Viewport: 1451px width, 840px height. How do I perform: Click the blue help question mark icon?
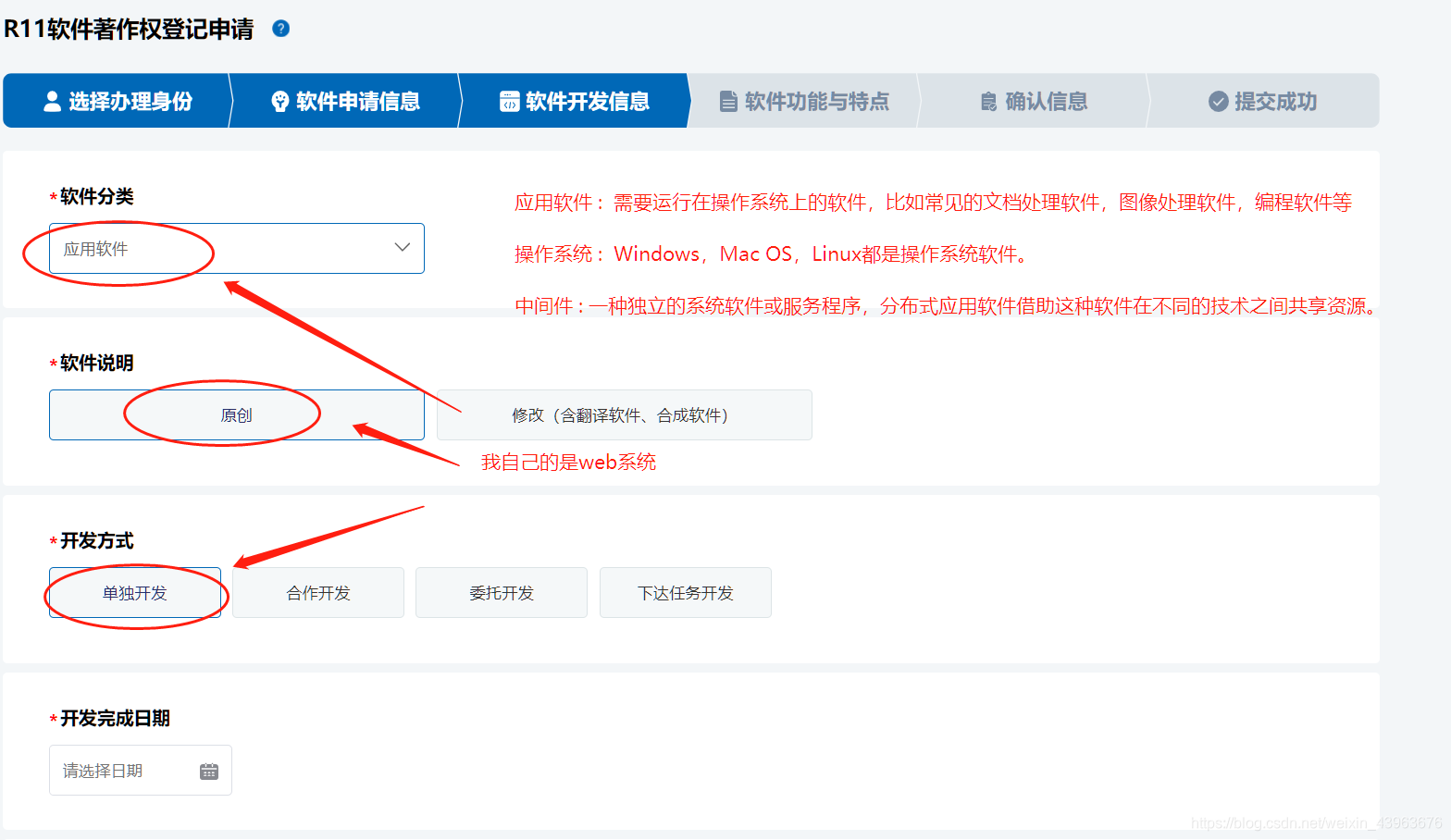click(281, 29)
